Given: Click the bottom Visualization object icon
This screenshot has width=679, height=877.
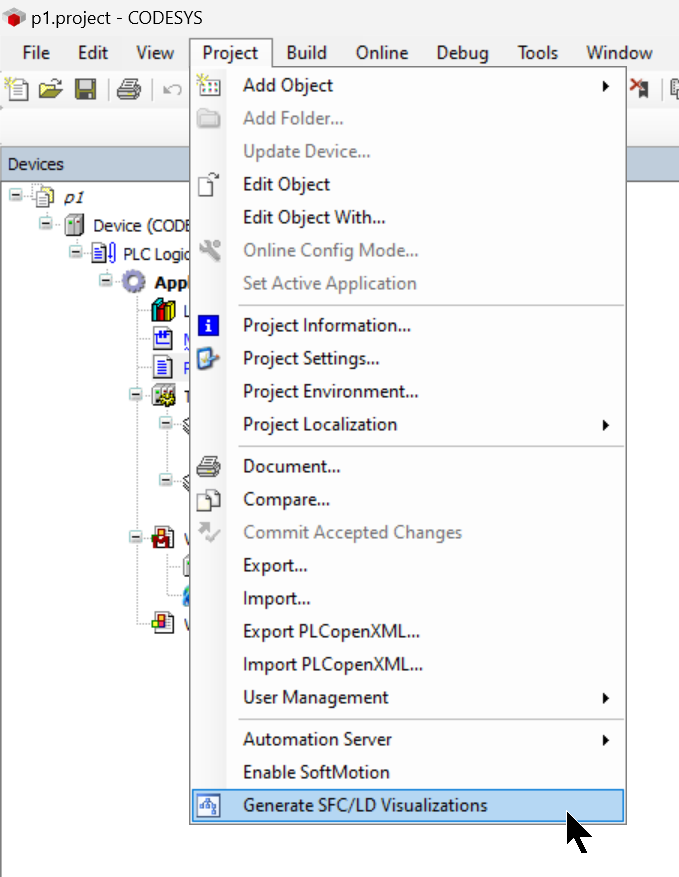Looking at the screenshot, I should coord(163,623).
